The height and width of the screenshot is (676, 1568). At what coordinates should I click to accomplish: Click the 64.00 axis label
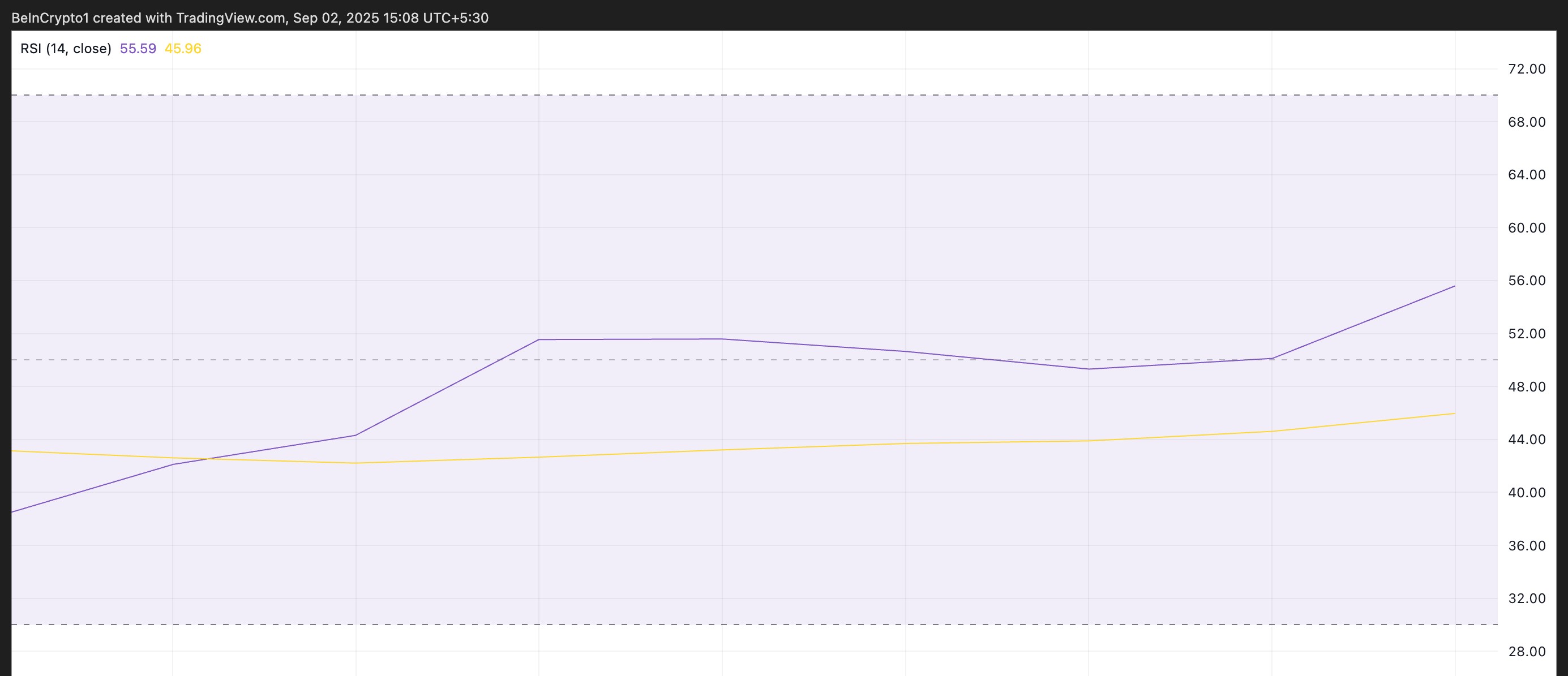[x=1527, y=175]
